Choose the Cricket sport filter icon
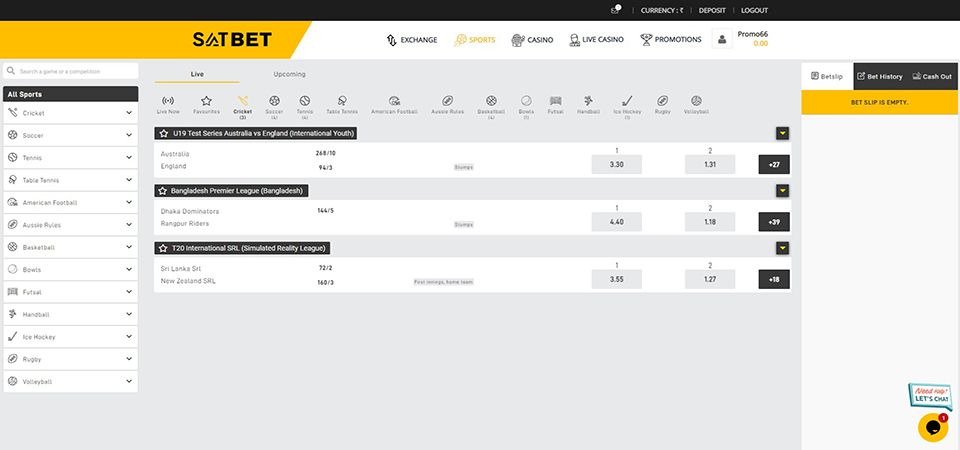 [242, 101]
